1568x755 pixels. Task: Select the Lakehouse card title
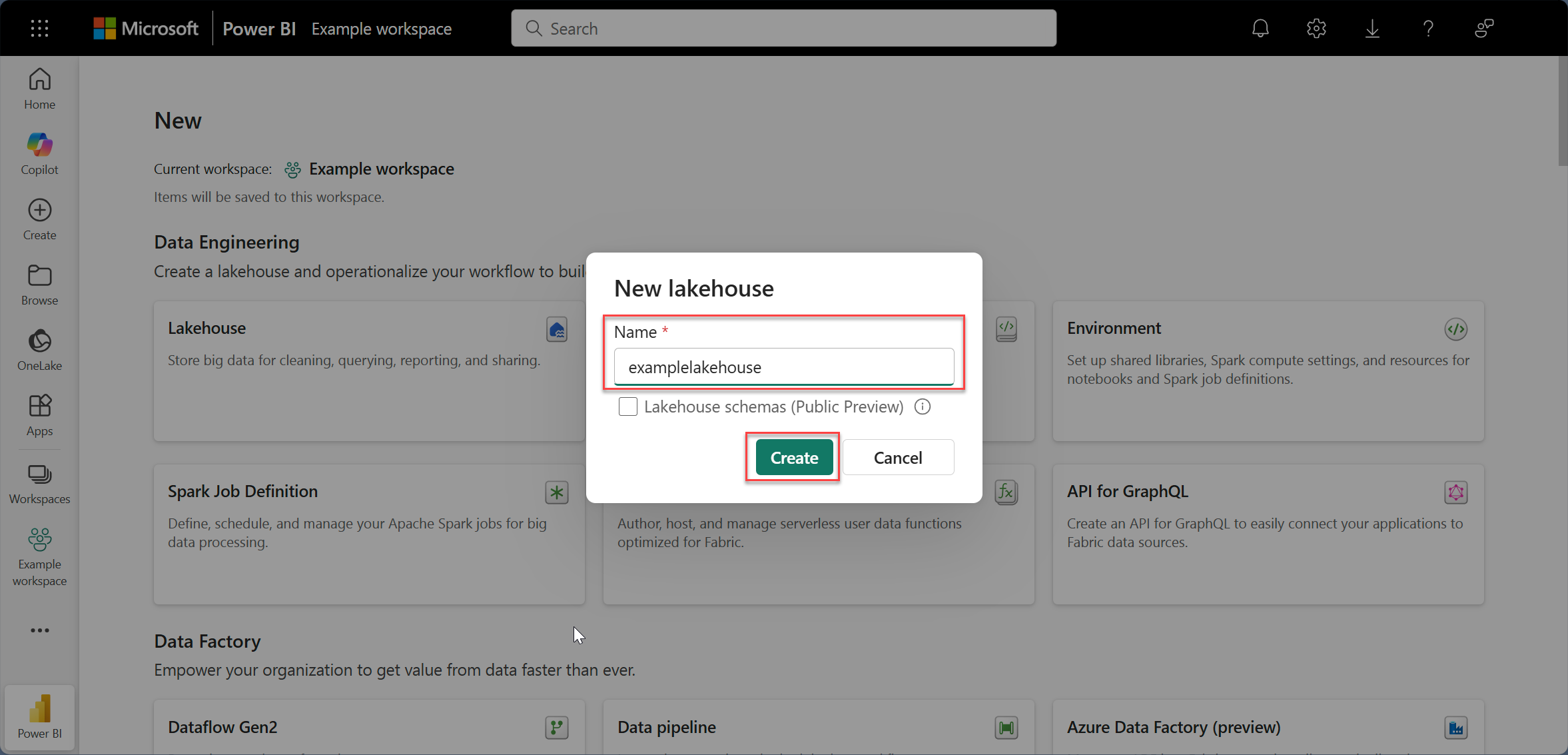pos(206,328)
